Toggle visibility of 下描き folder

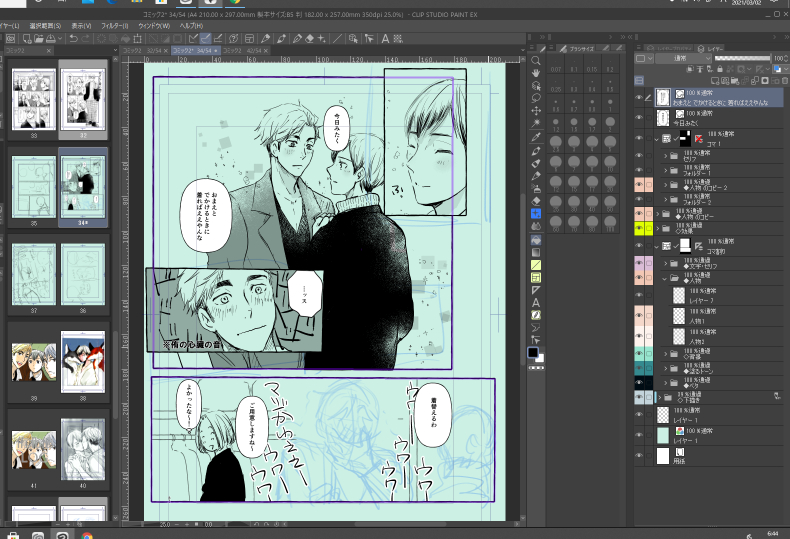click(639, 397)
